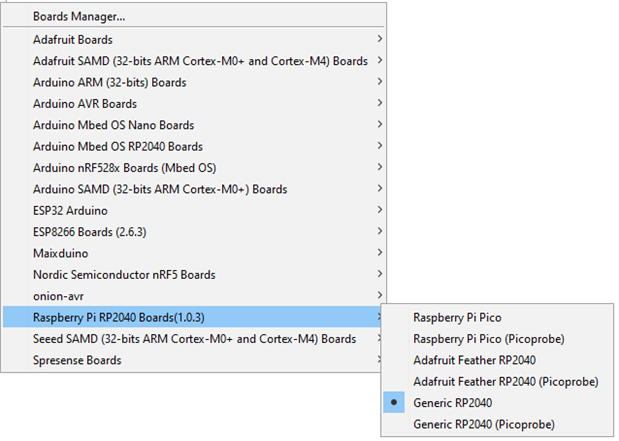Open Arduino nRF528x Boards (Mbed OS)

(x=194, y=167)
